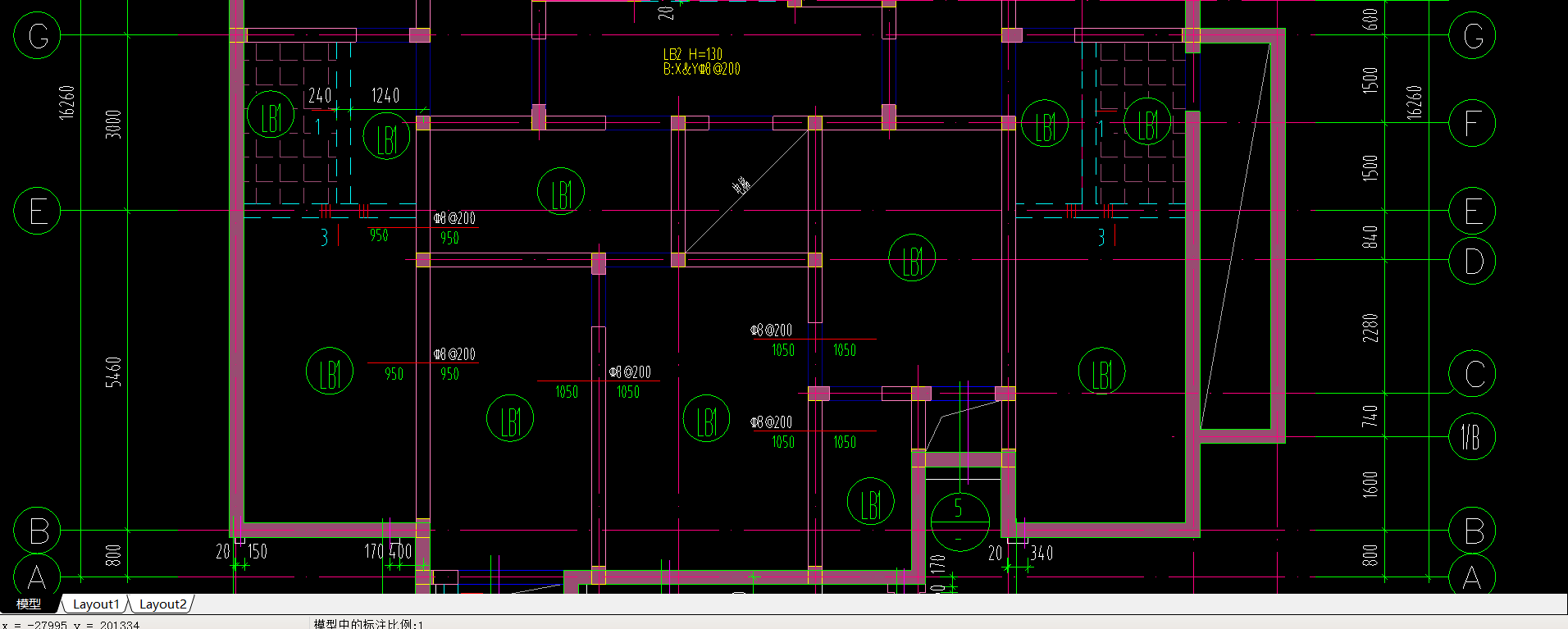The height and width of the screenshot is (629, 1568).
Task: Select the 840 dimension text
Action: click(1370, 237)
